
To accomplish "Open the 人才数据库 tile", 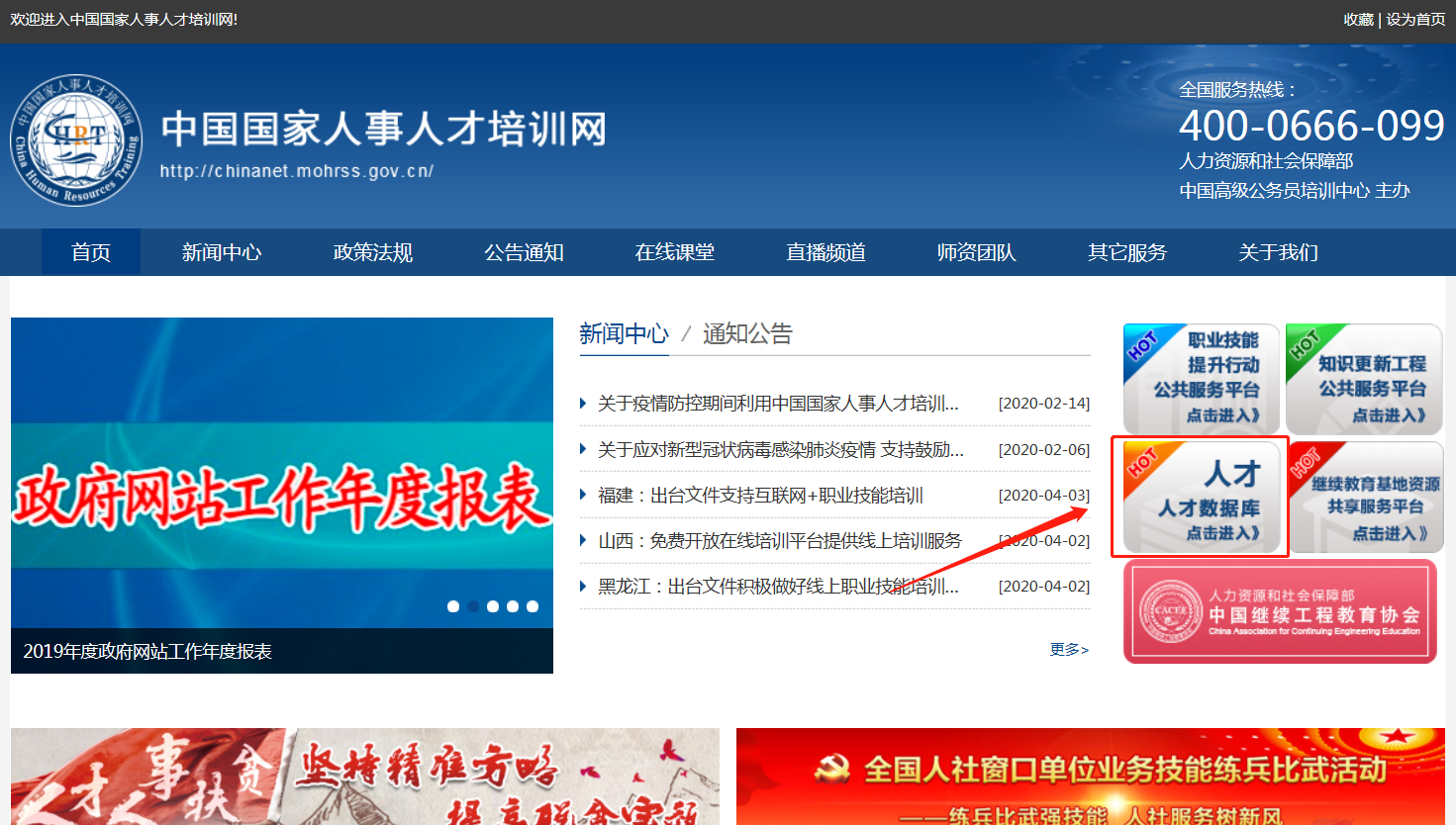I will (1202, 497).
